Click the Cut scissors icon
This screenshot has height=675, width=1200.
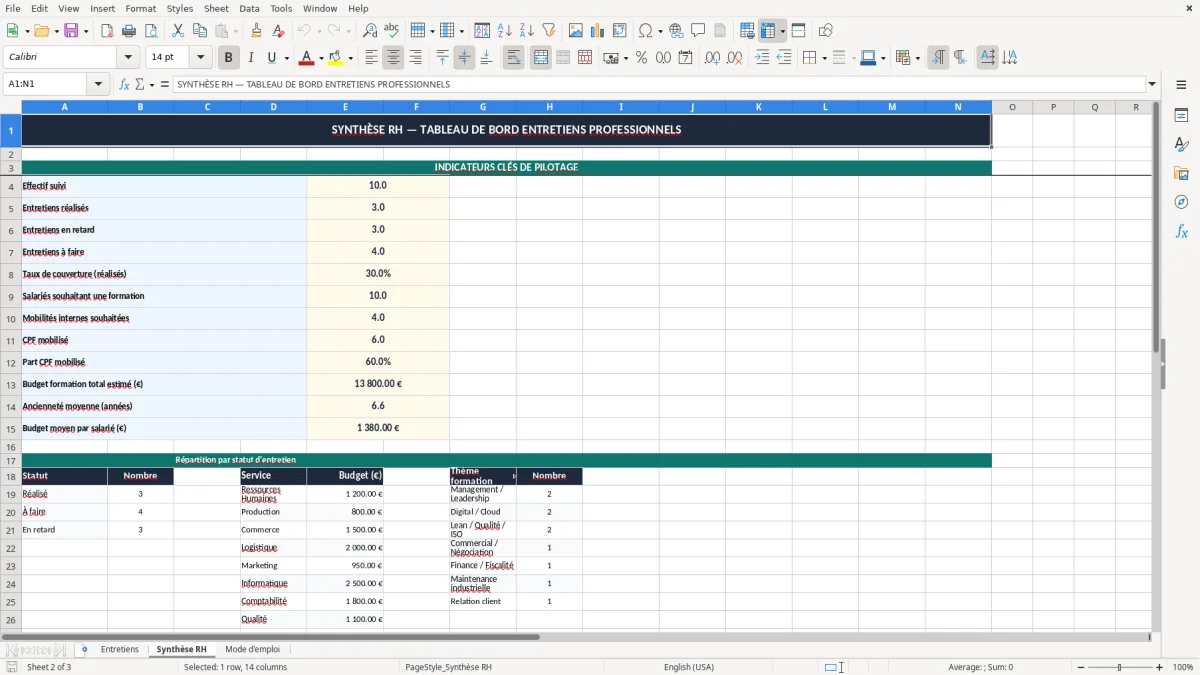[x=178, y=31]
